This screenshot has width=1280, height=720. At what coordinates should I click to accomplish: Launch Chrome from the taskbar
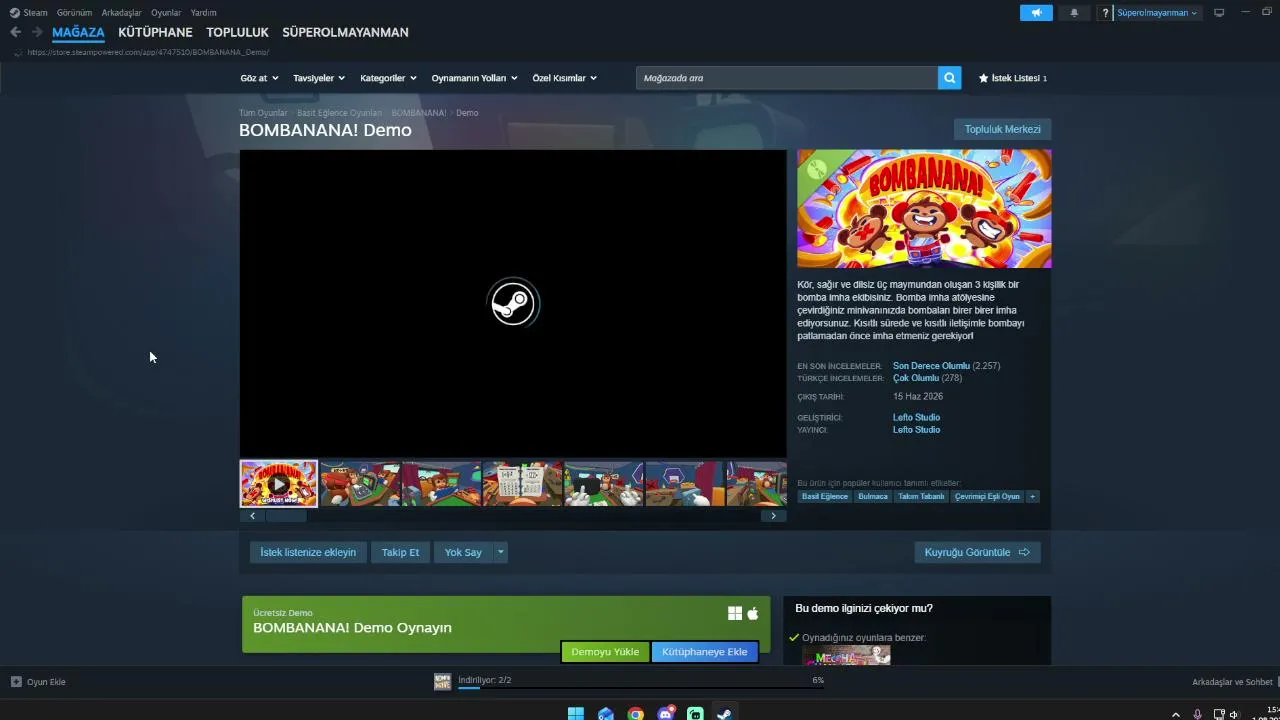pos(635,714)
